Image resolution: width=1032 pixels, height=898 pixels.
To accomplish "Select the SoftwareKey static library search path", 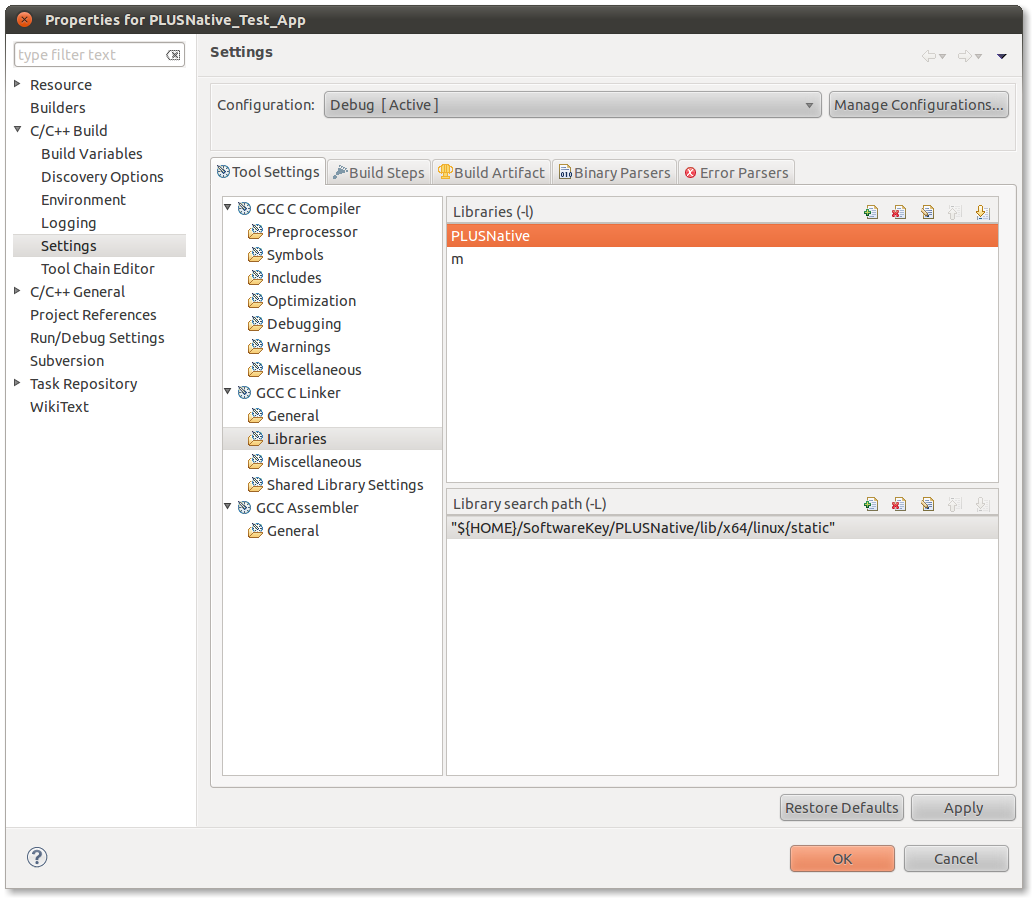I will [x=722, y=528].
